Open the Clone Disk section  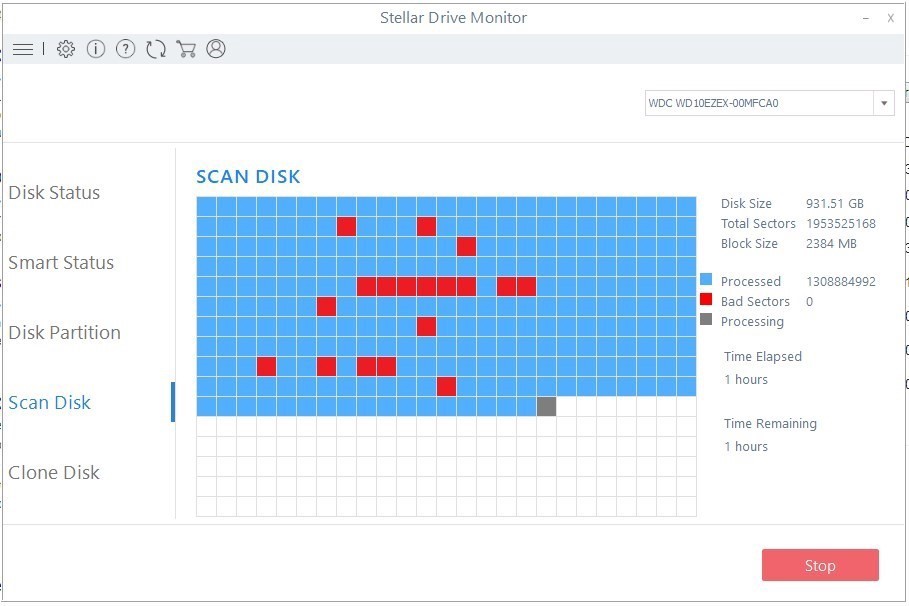coord(54,473)
